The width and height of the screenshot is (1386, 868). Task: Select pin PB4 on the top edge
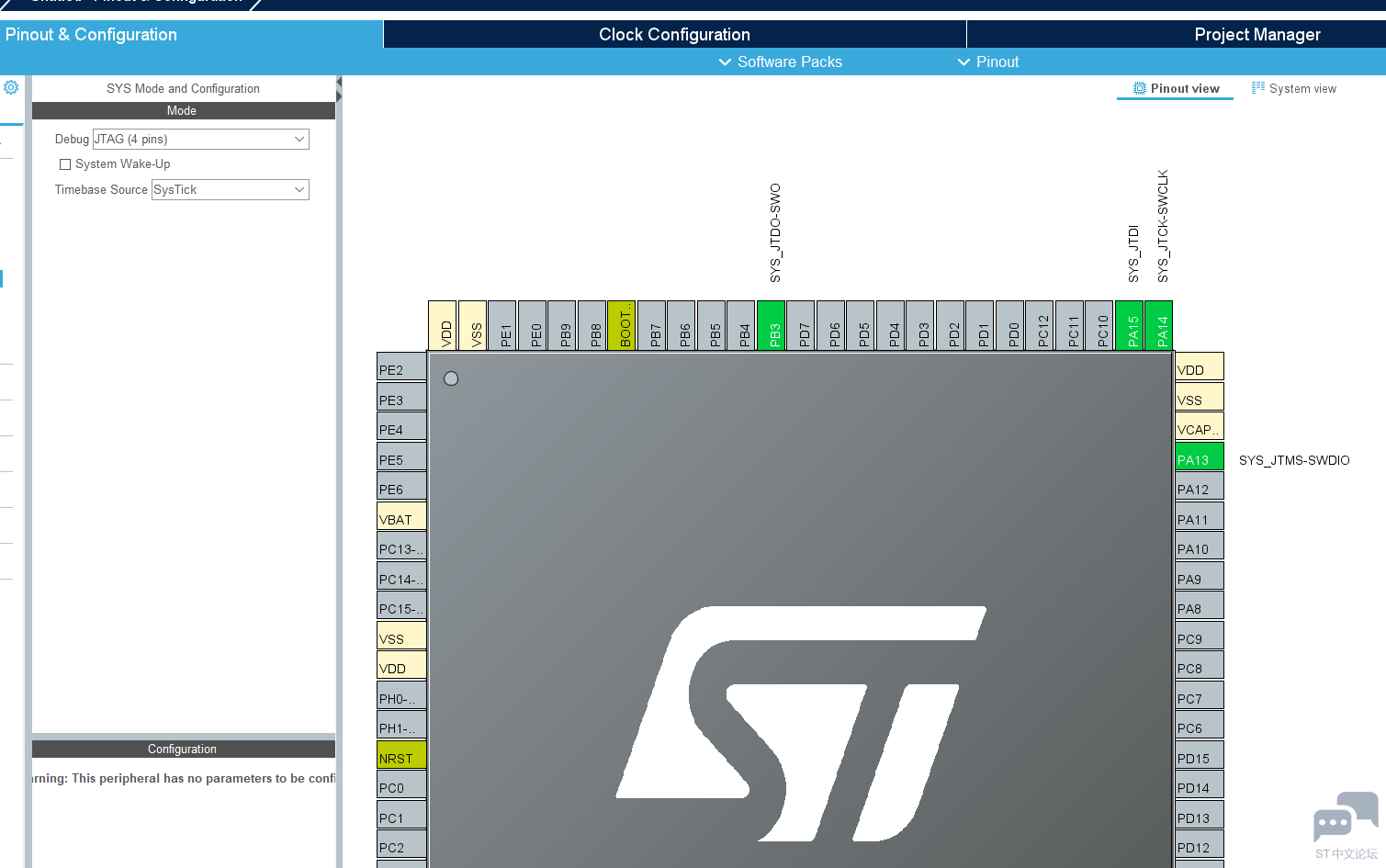point(740,325)
